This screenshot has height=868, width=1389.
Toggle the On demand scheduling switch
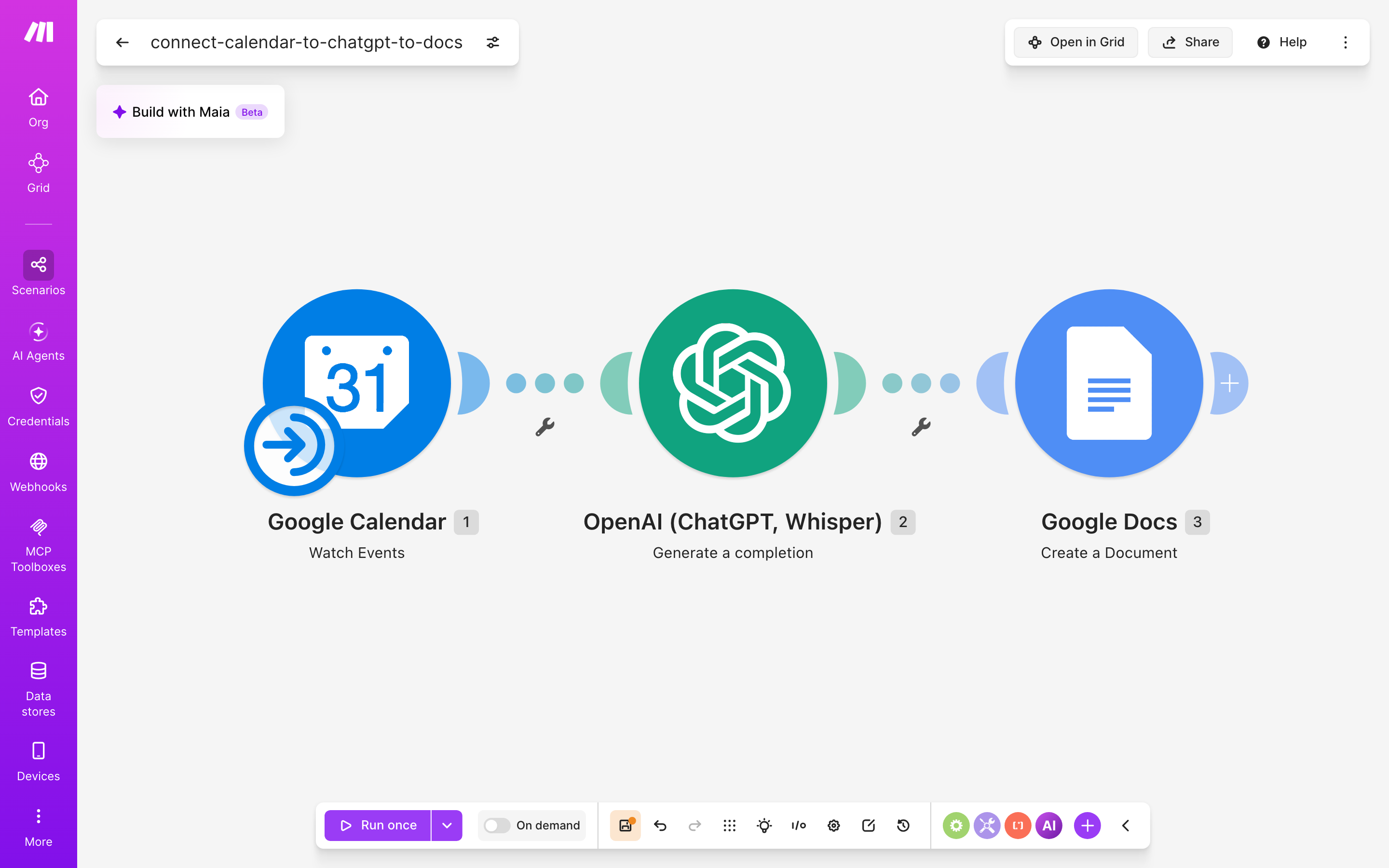tap(496, 826)
